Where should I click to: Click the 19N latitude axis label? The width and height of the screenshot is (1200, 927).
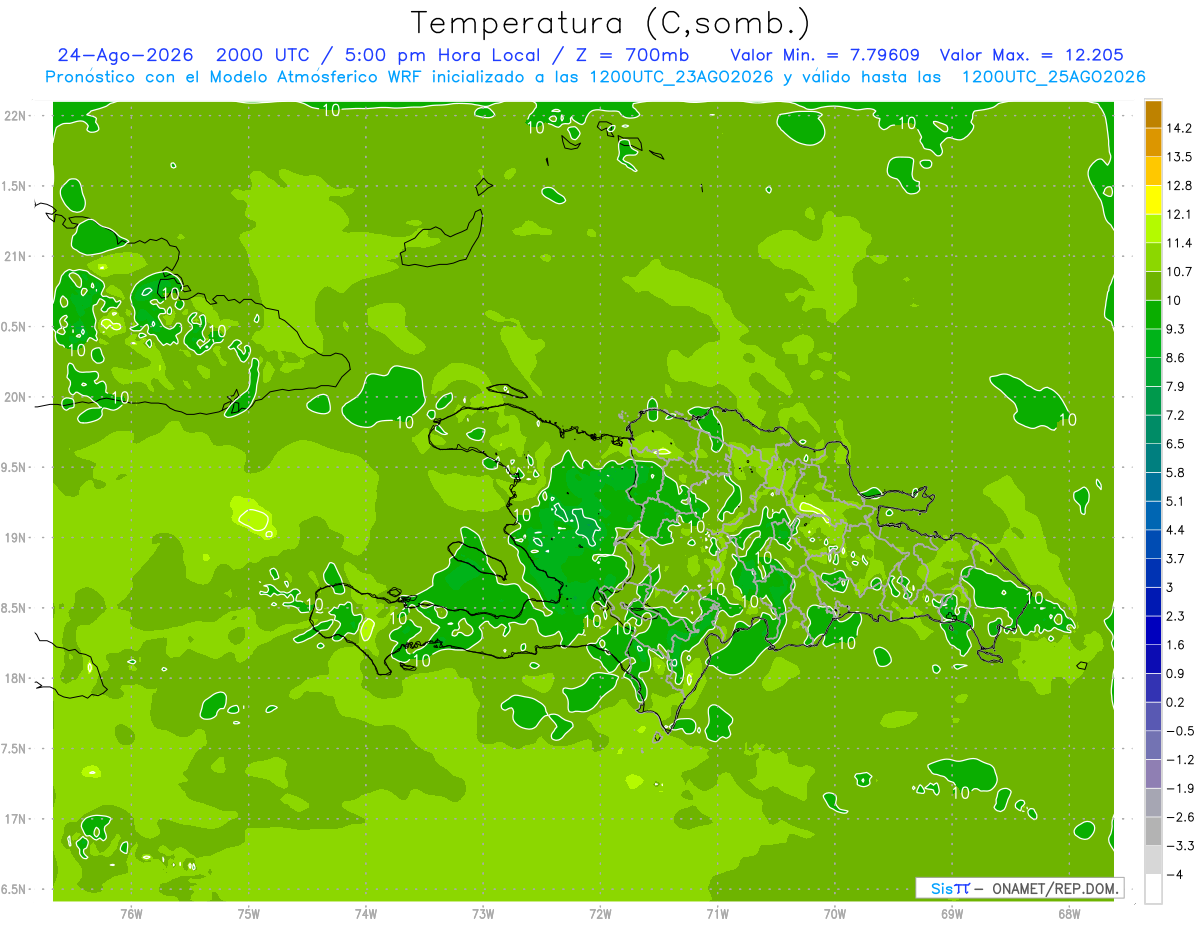(x=15, y=537)
